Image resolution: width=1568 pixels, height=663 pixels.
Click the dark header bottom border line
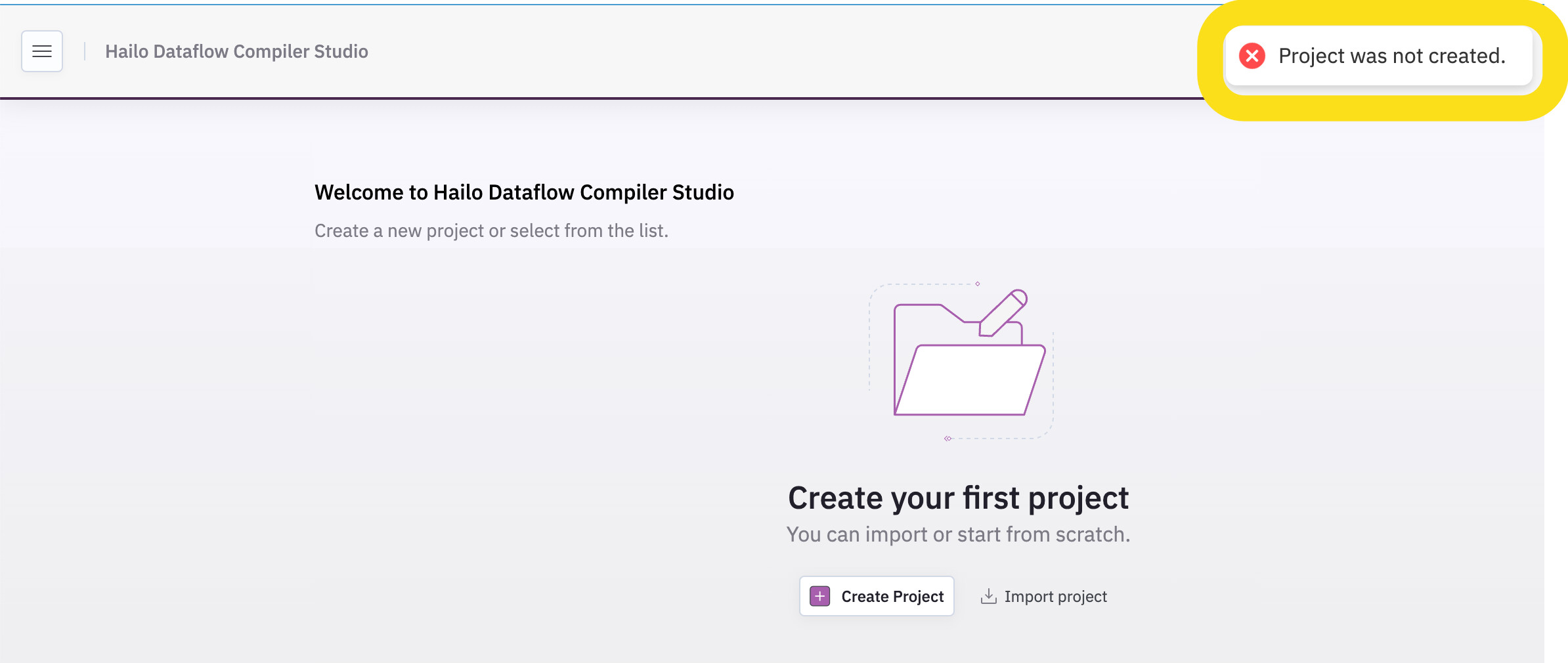[x=591, y=98]
